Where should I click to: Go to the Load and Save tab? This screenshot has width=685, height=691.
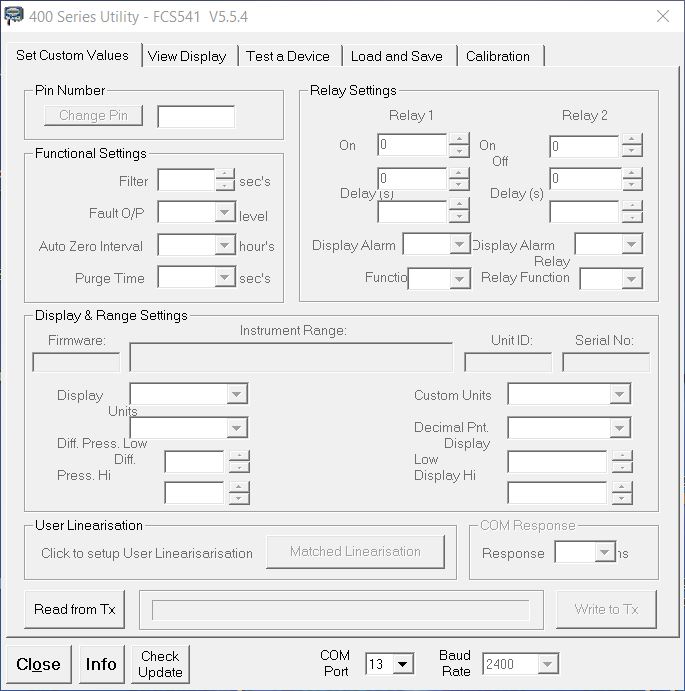[396, 56]
